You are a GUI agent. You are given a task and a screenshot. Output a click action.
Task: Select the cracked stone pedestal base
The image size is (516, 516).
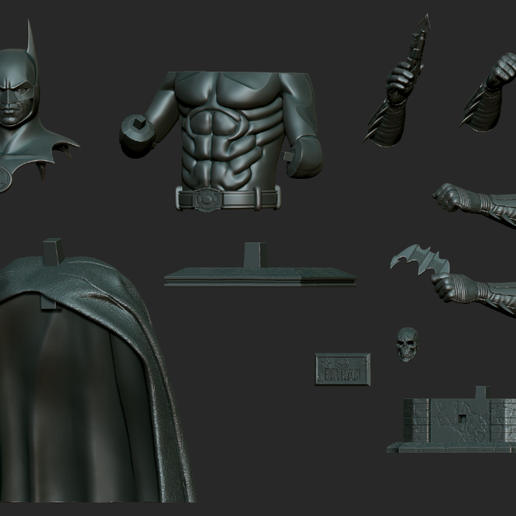pyautogui.click(x=452, y=420)
